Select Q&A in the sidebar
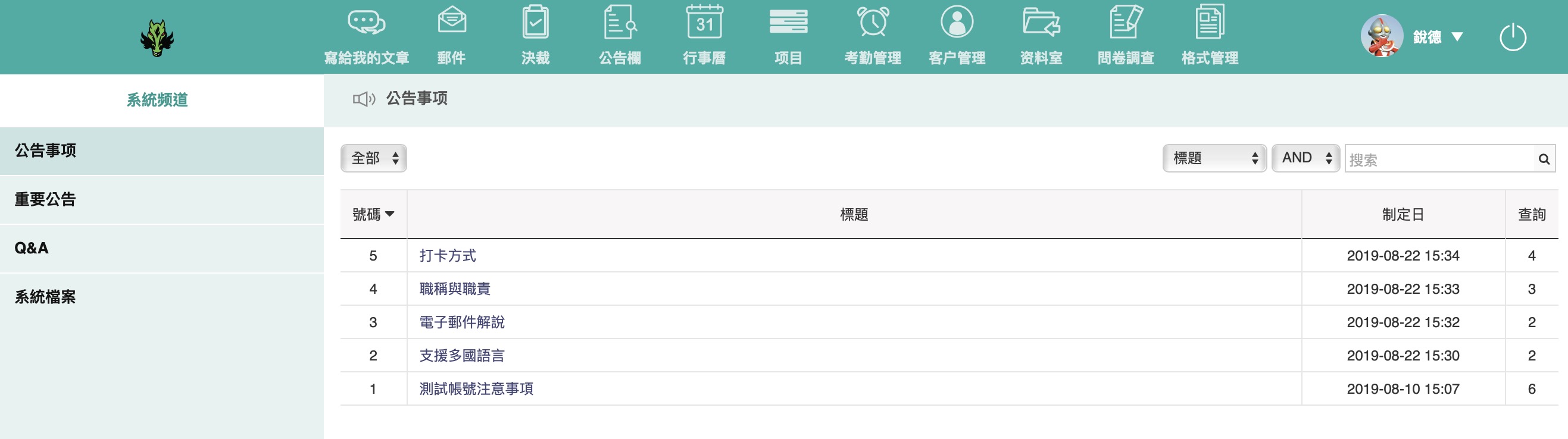This screenshot has height=439, width=1568. tap(32, 248)
